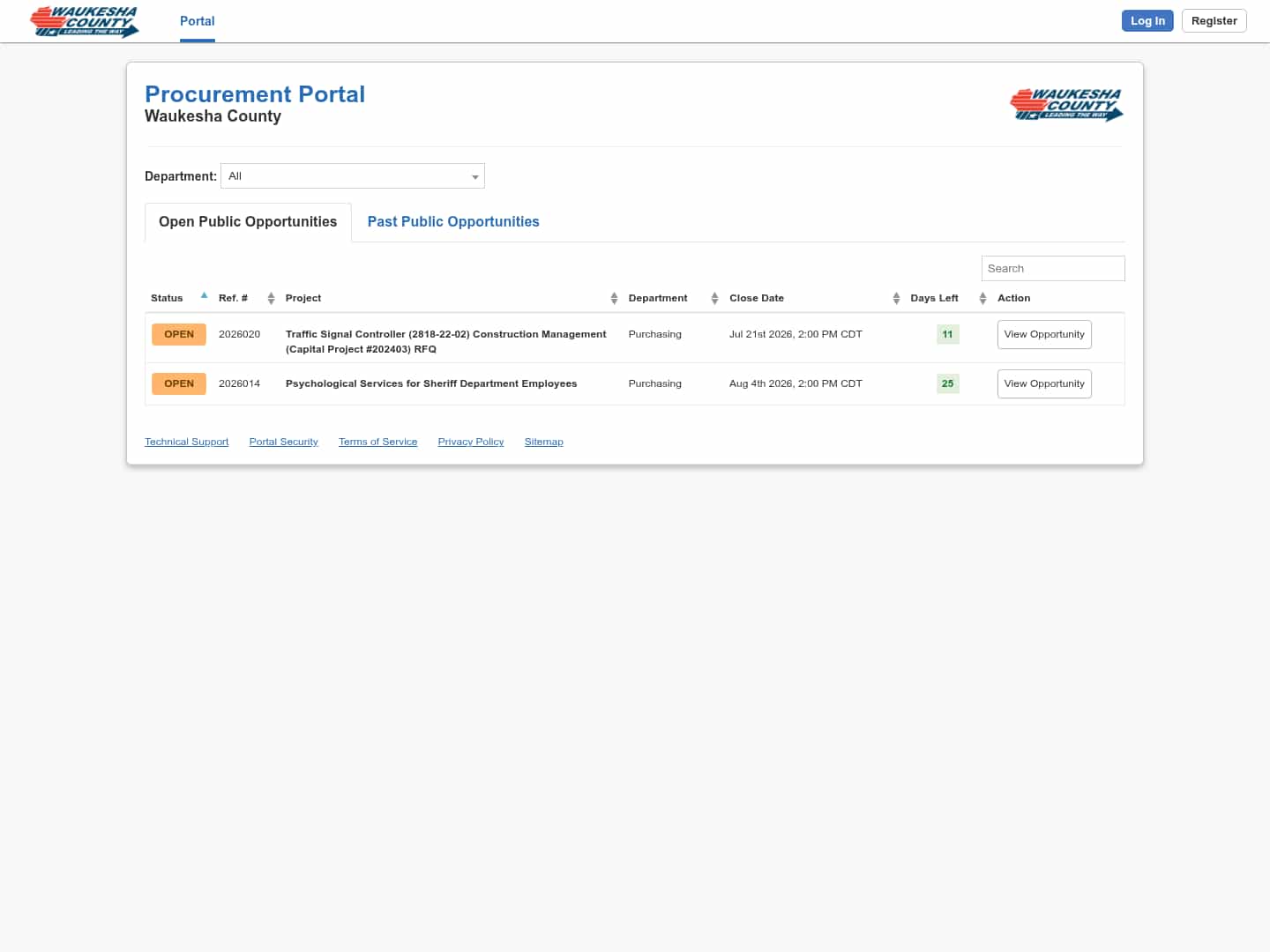The height and width of the screenshot is (952, 1270).
Task: Click Purchasing department in Traffic Signal row
Action: (654, 335)
